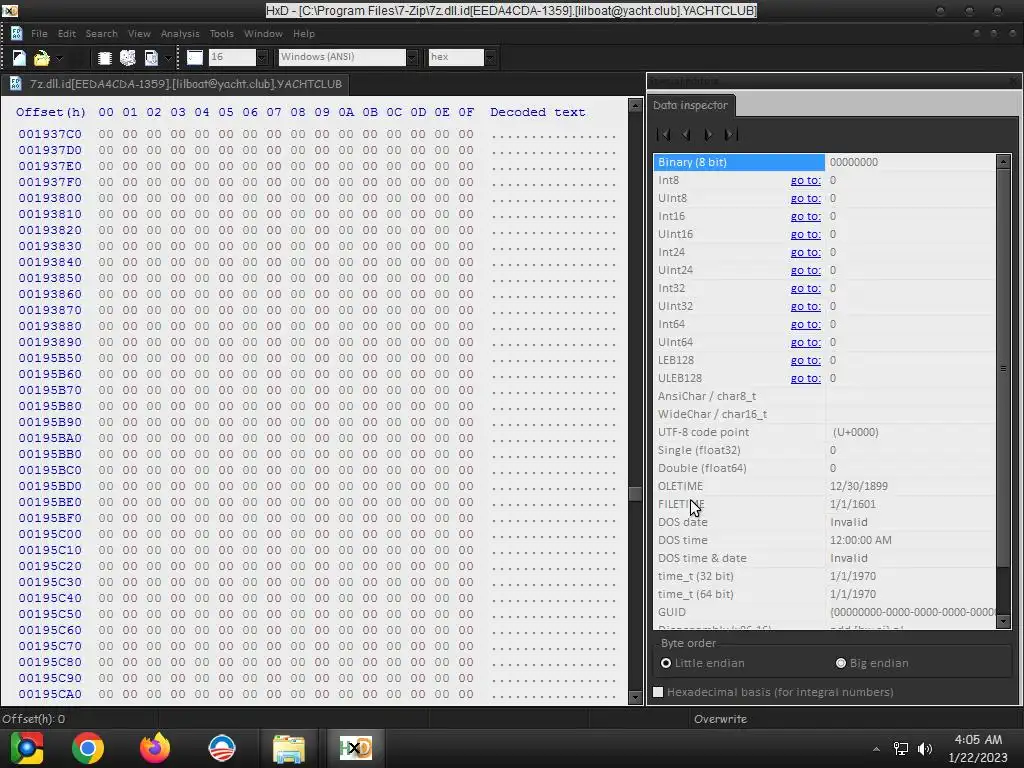
Task: Open File Explorer from taskbar
Action: pyautogui.click(x=289, y=748)
